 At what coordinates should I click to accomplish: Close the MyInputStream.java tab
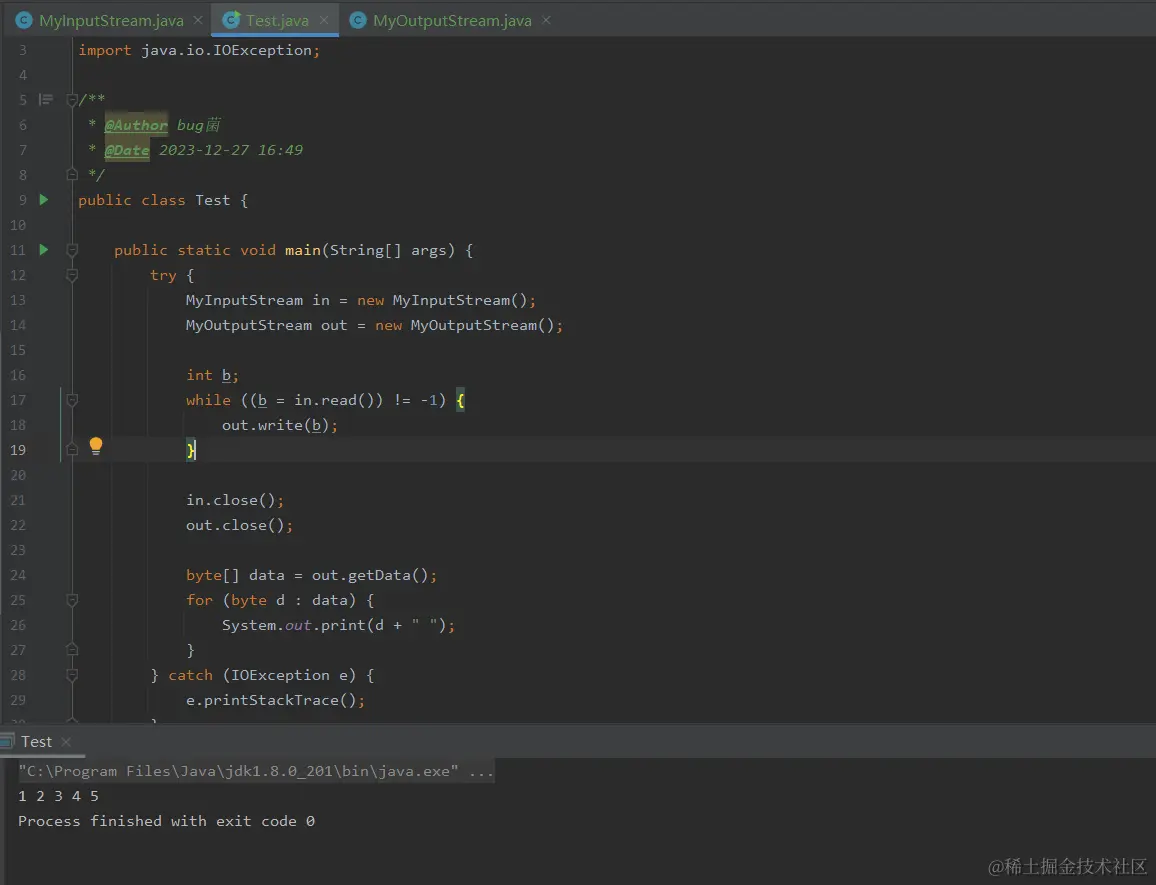tap(198, 21)
